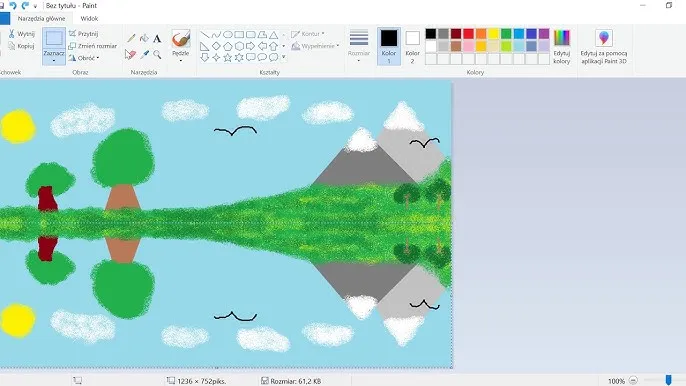This screenshot has height=386, width=686.
Task: Activate Kolor 2 background color
Action: click(412, 46)
